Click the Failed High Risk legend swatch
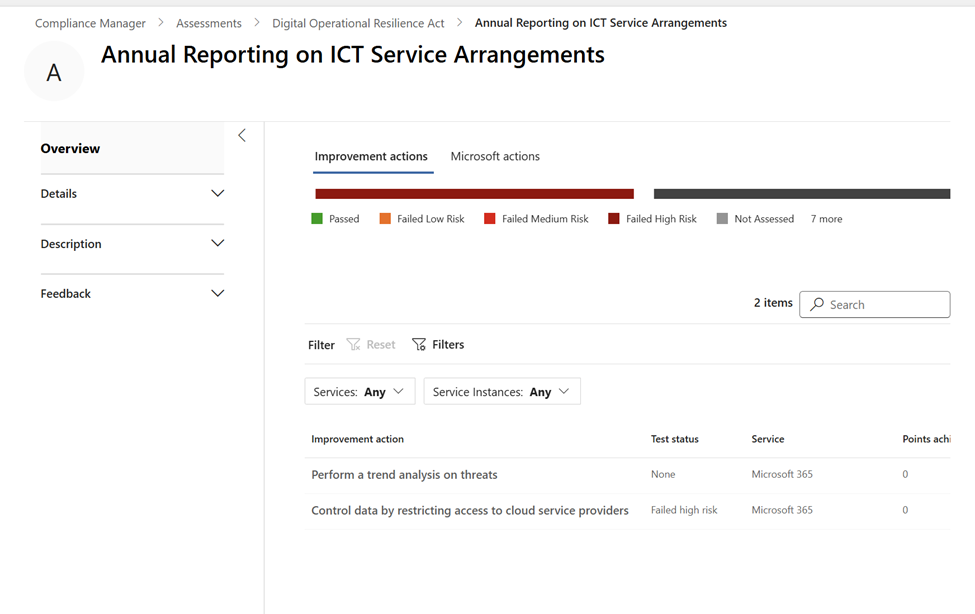975x614 pixels. pos(614,218)
